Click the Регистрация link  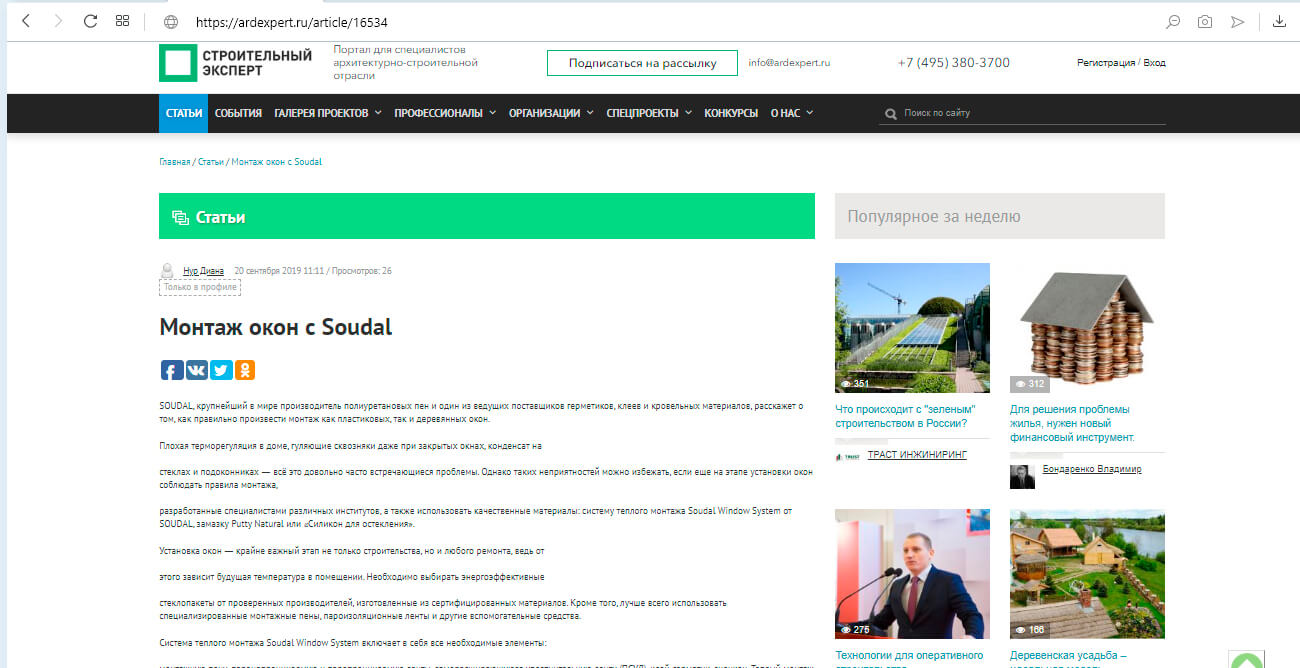point(1105,63)
